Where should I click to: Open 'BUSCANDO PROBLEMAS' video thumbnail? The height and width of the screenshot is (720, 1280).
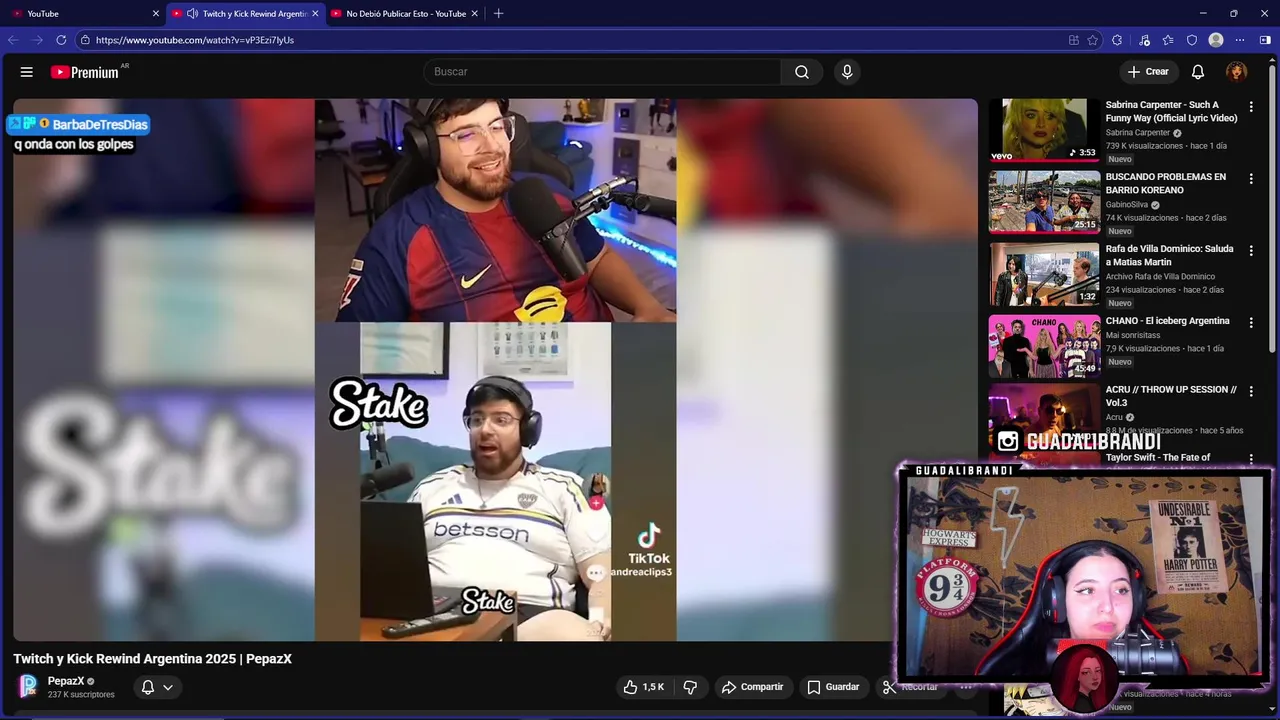1044,201
